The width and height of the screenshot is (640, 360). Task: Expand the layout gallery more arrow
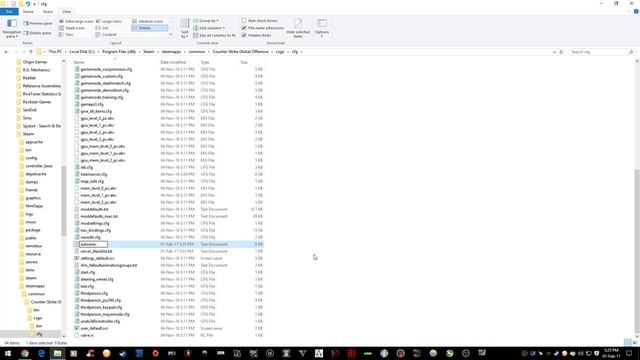(x=171, y=35)
